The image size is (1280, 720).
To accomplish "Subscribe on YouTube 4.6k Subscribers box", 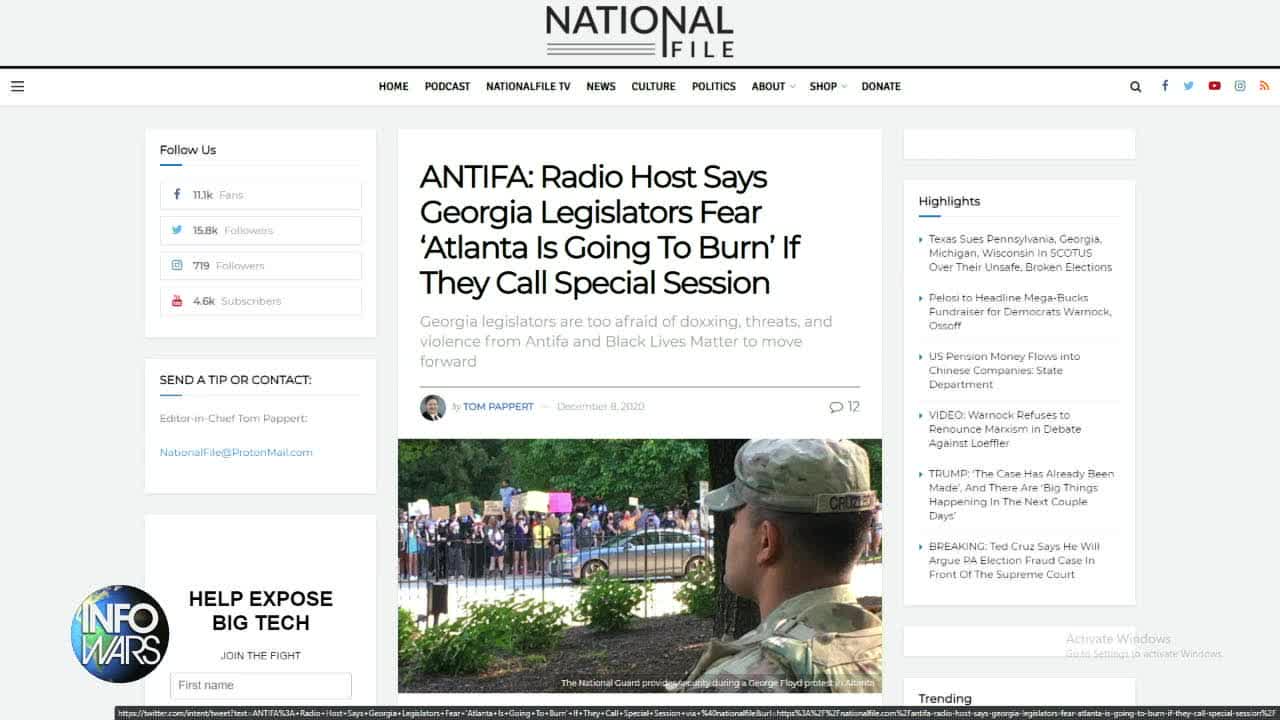I will pyautogui.click(x=261, y=301).
